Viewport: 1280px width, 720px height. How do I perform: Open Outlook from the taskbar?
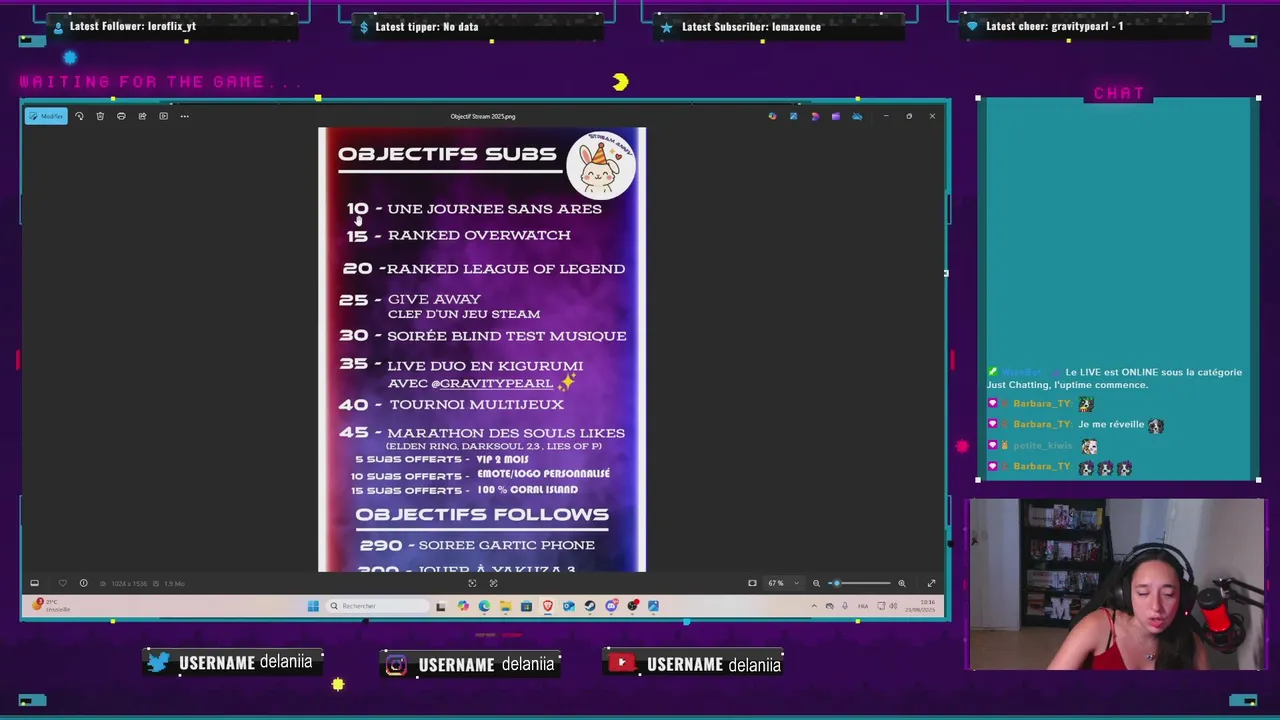568,606
